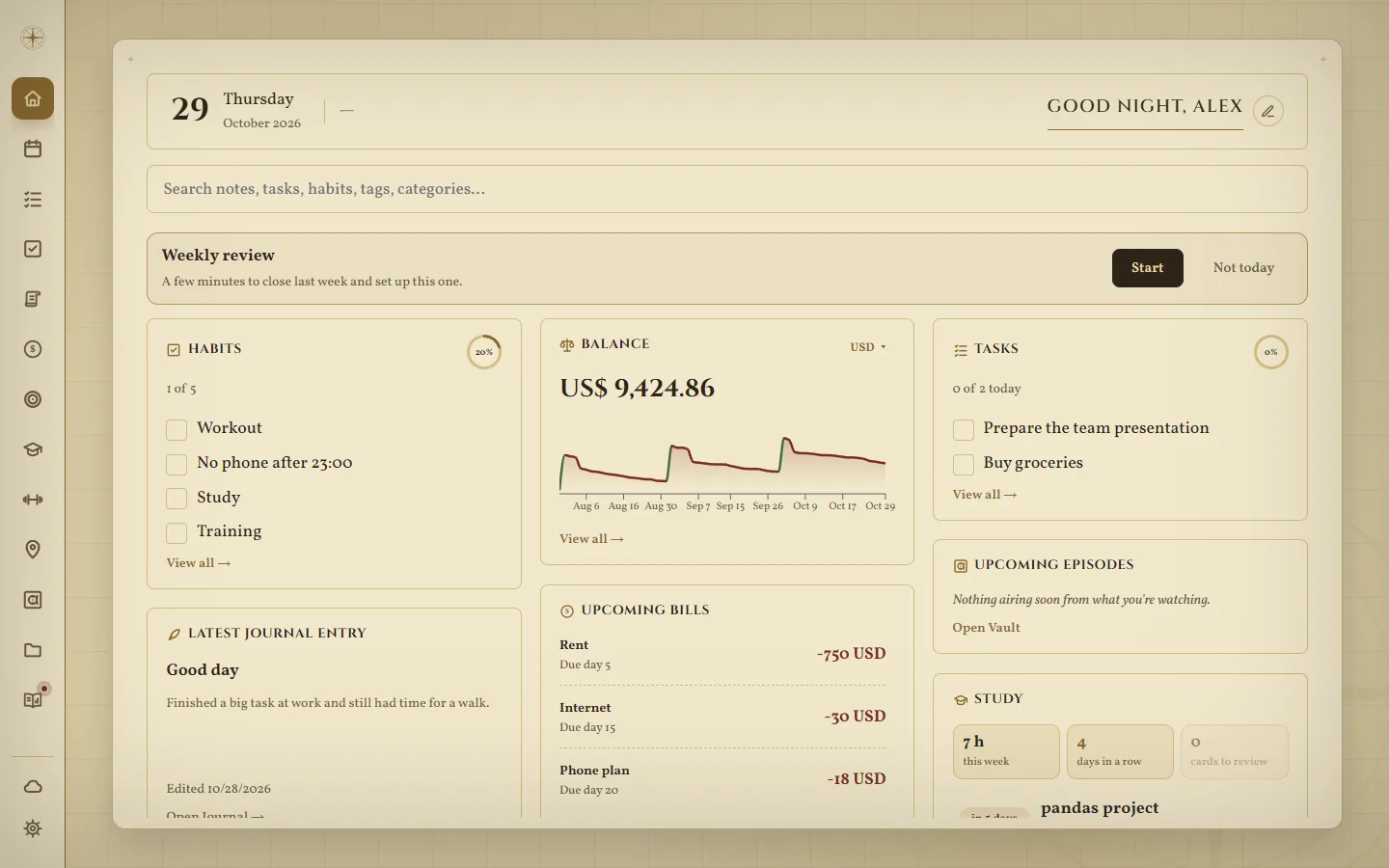
Task: Open the USD currency dropdown
Action: pos(867,346)
